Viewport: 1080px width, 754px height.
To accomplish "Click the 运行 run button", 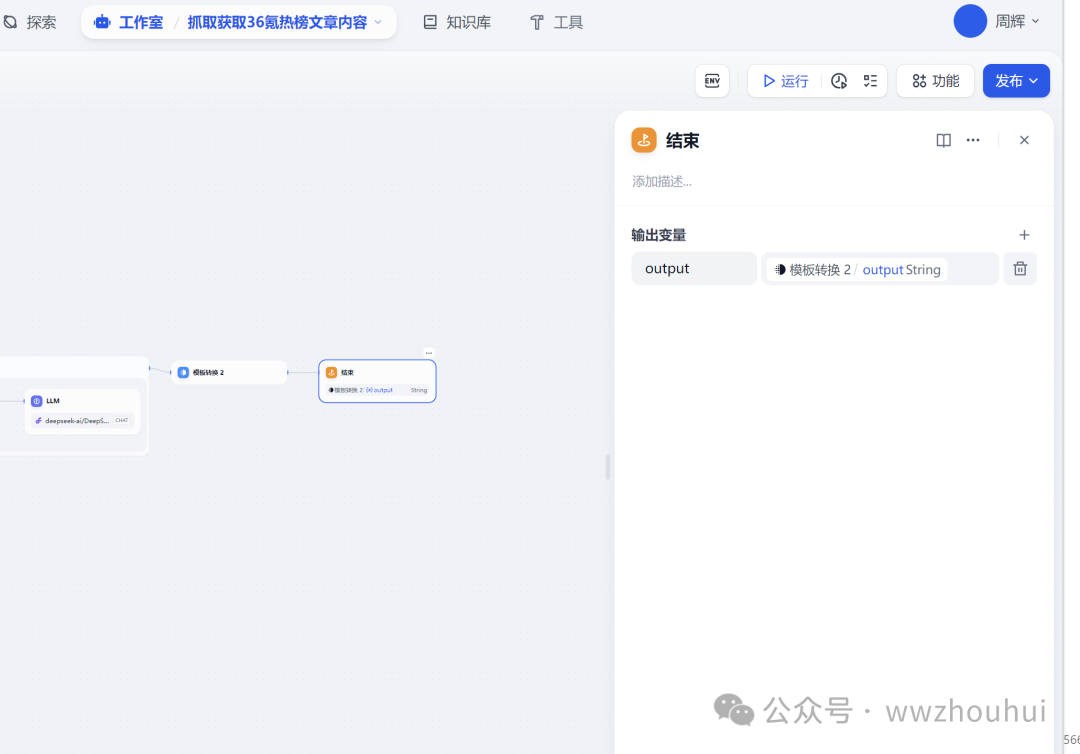I will 786,81.
